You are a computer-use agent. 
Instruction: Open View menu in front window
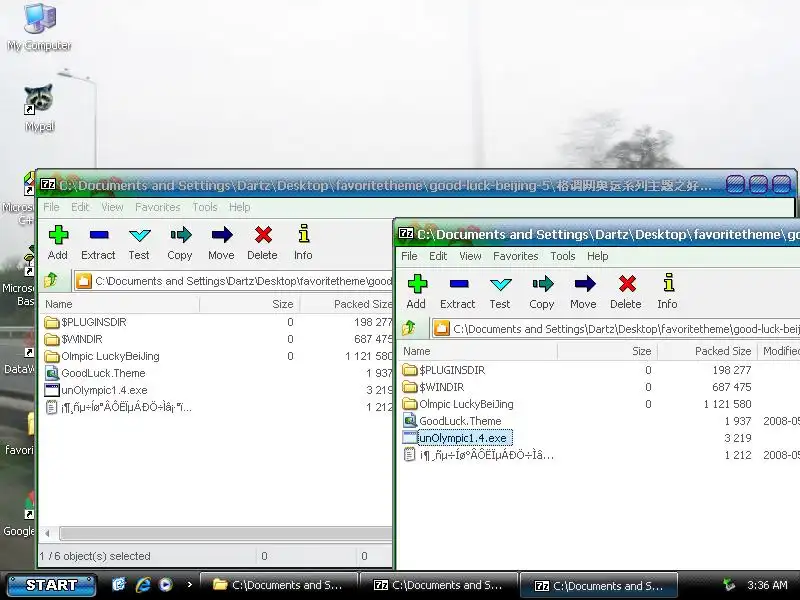[x=470, y=256]
